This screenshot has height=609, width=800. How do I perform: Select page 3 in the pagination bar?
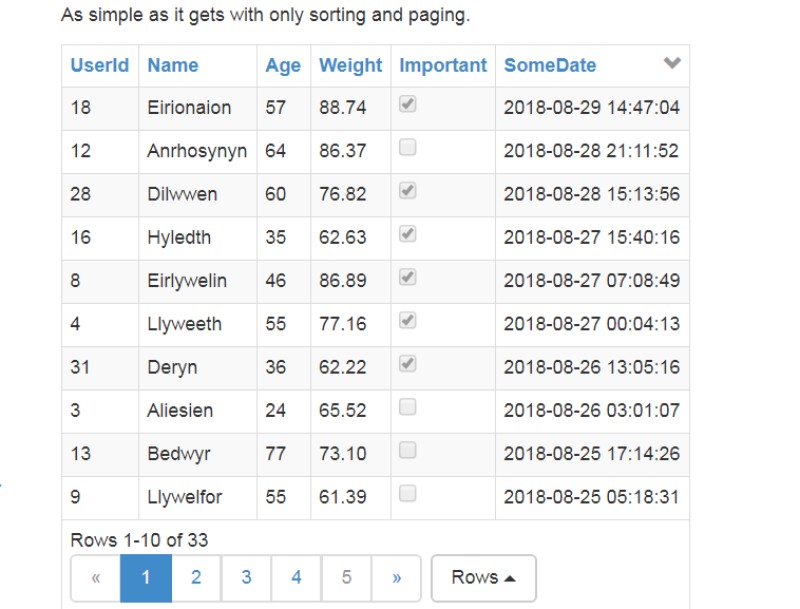245,577
